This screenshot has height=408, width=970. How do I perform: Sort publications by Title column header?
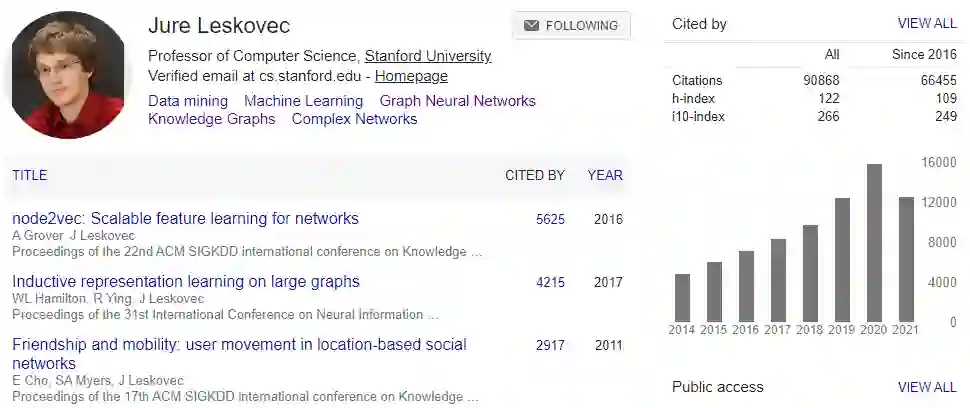pyautogui.click(x=30, y=175)
